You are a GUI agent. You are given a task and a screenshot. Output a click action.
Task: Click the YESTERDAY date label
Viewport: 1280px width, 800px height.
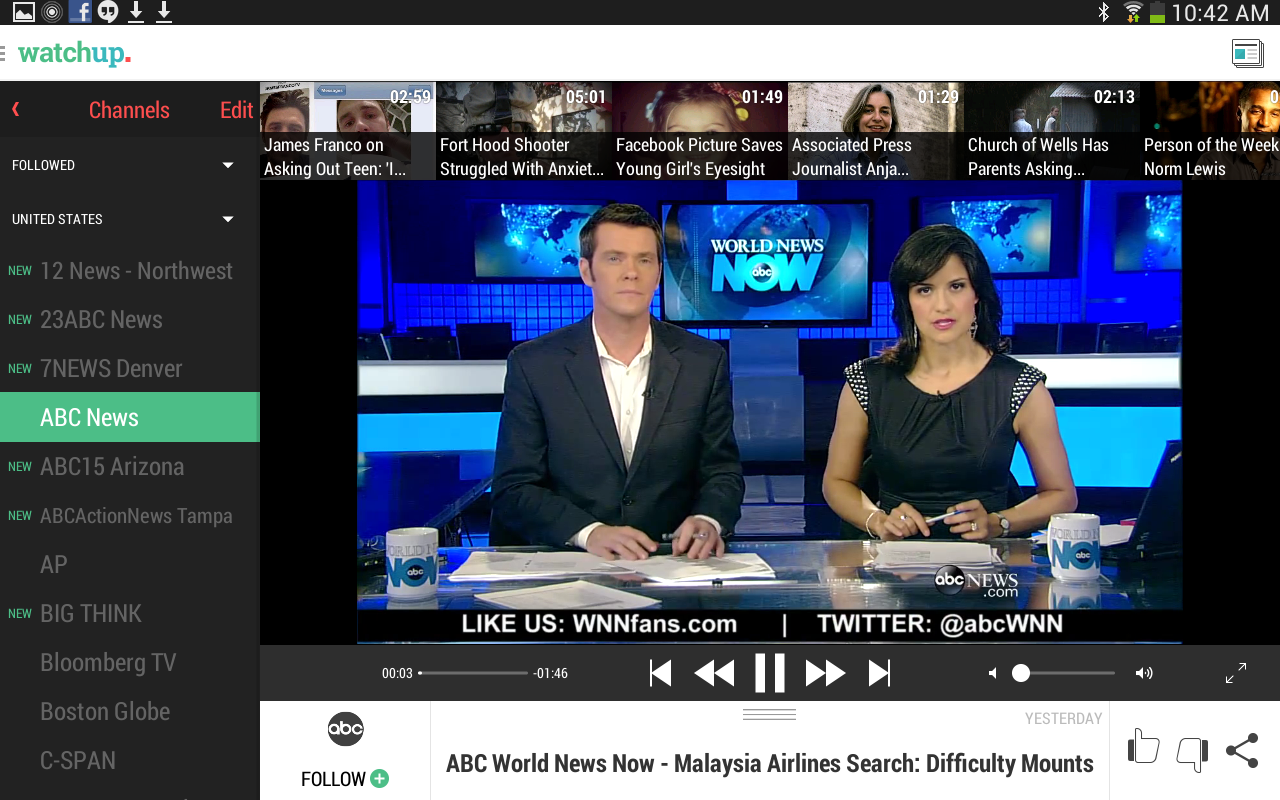click(1063, 718)
